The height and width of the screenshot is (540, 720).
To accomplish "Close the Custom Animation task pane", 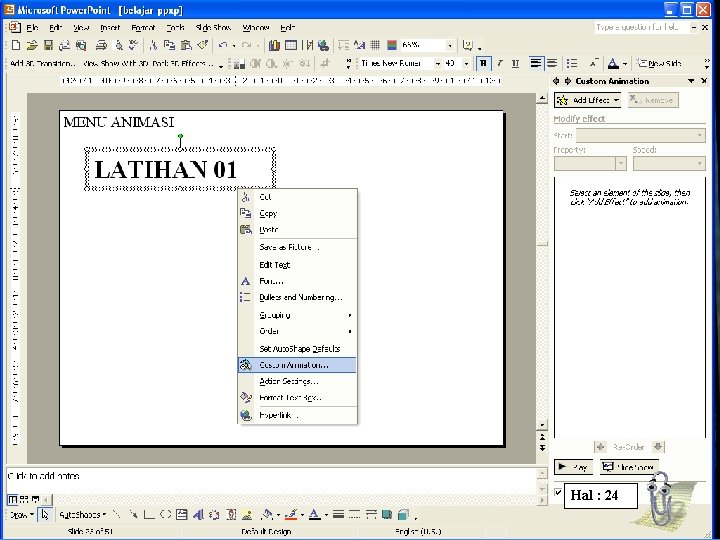I will click(x=704, y=81).
